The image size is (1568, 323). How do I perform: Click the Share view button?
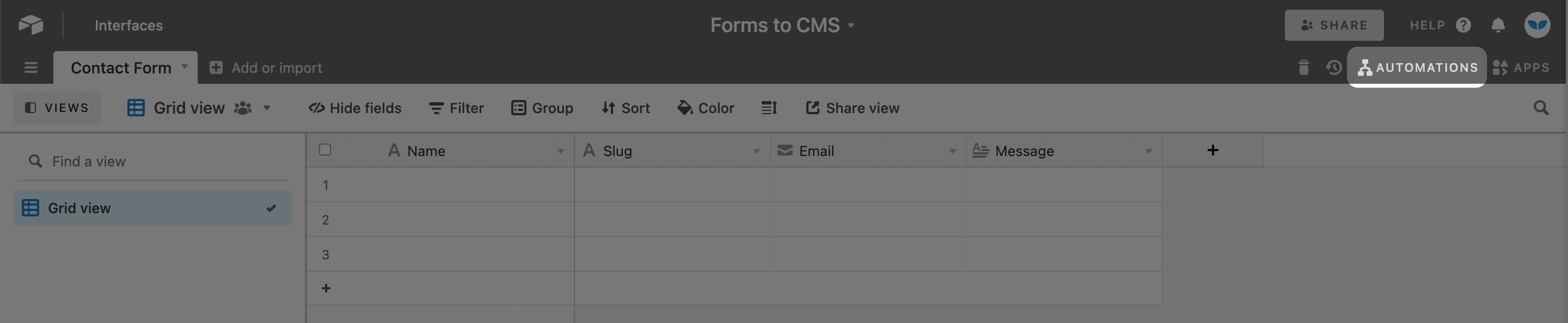coord(852,108)
